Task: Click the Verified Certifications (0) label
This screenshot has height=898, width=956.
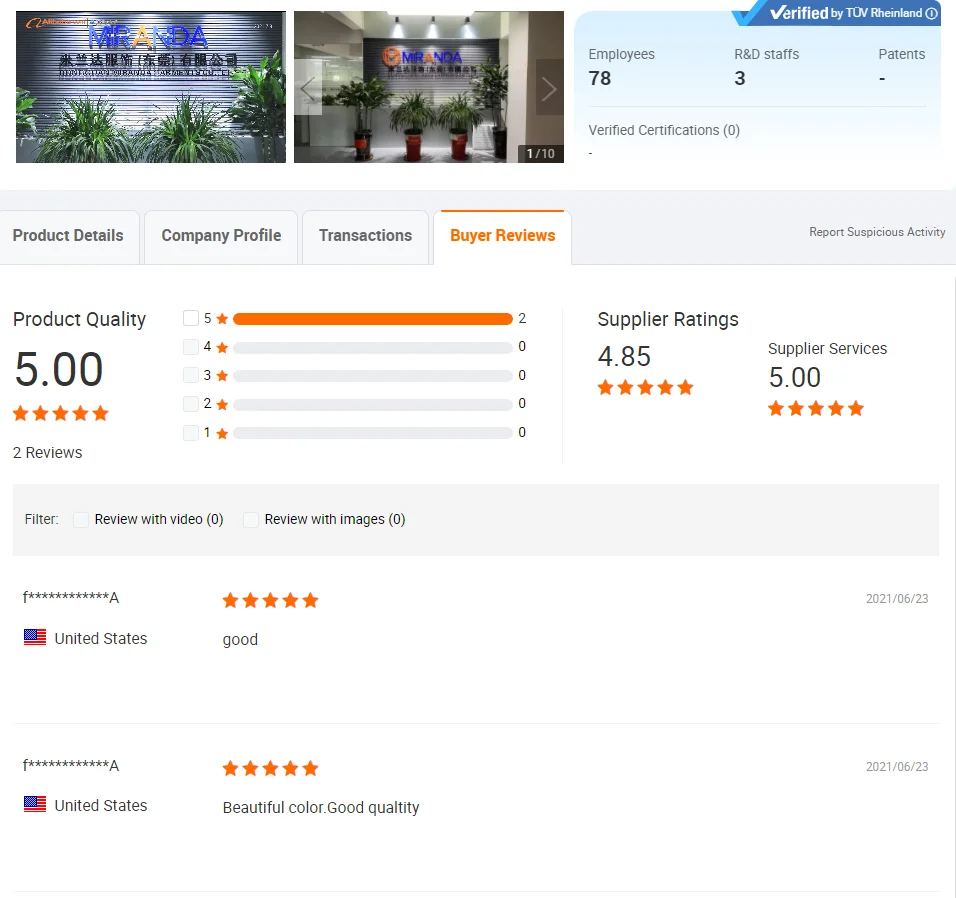Action: pyautogui.click(x=664, y=130)
